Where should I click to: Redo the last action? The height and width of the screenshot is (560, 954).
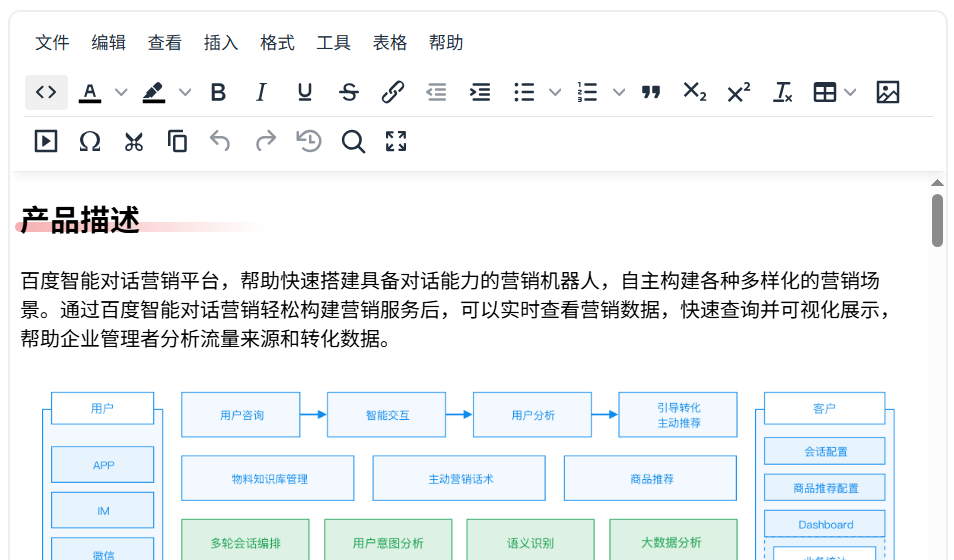tap(265, 141)
